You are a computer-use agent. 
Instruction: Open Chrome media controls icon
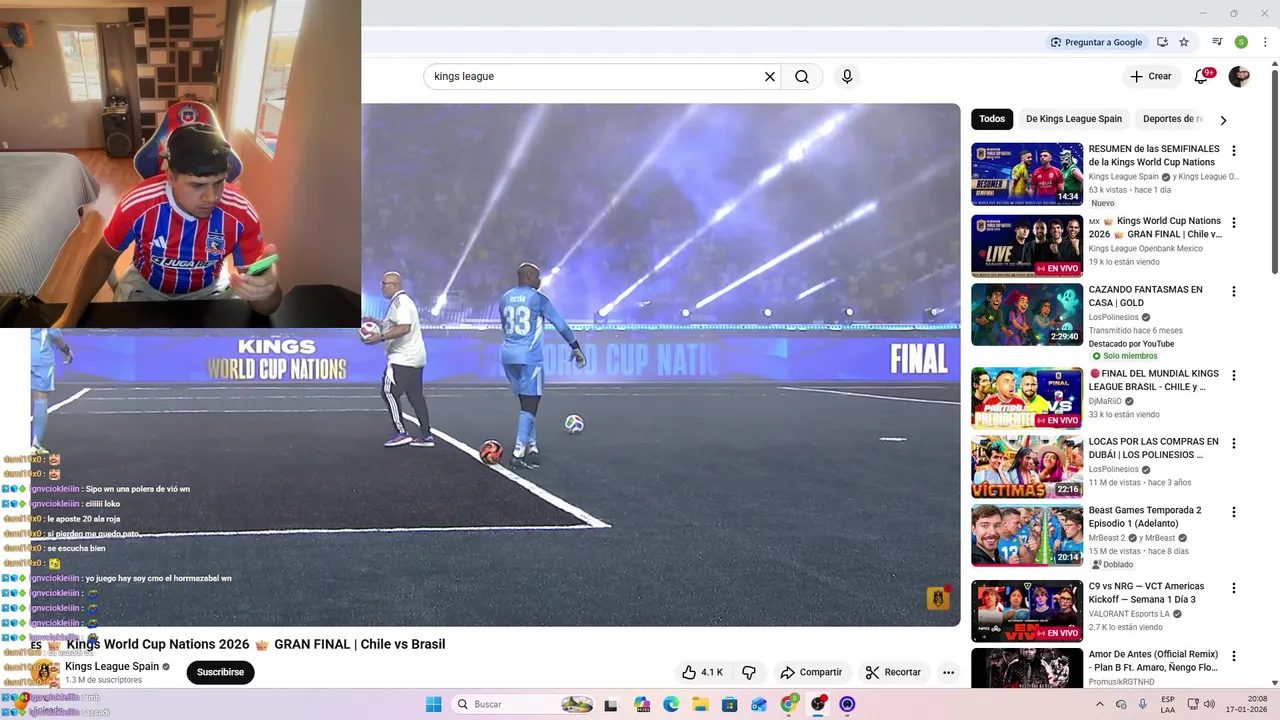(x=1217, y=42)
